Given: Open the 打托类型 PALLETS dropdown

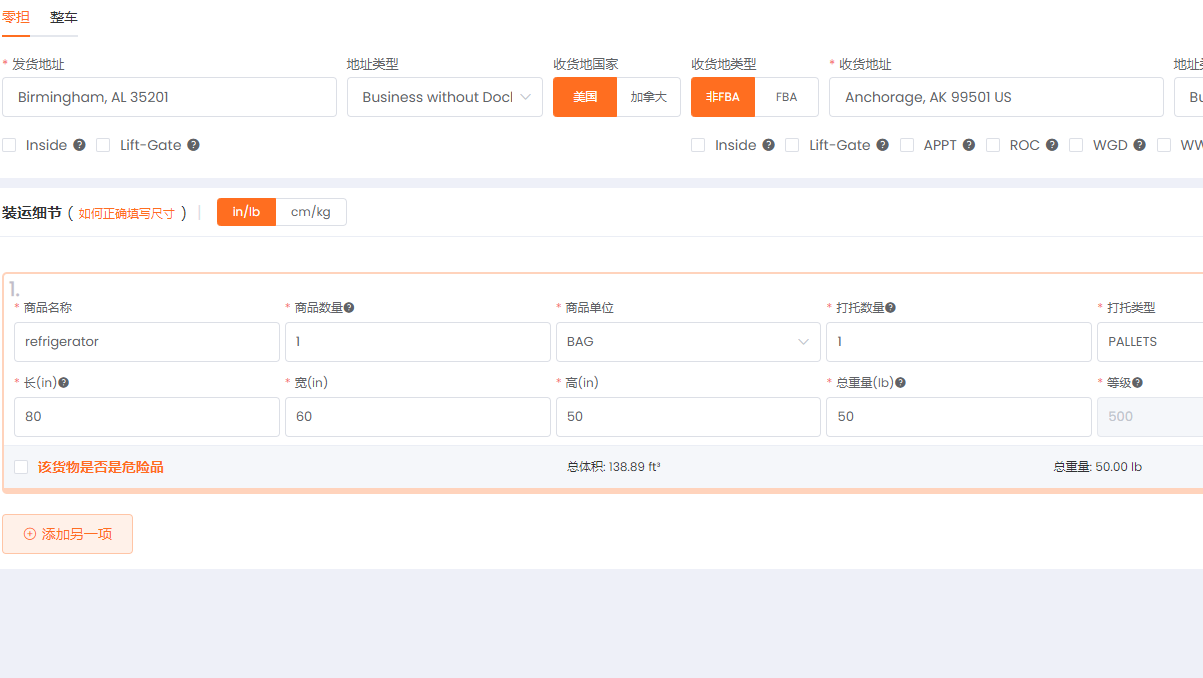Looking at the screenshot, I should pyautogui.click(x=1150, y=342).
